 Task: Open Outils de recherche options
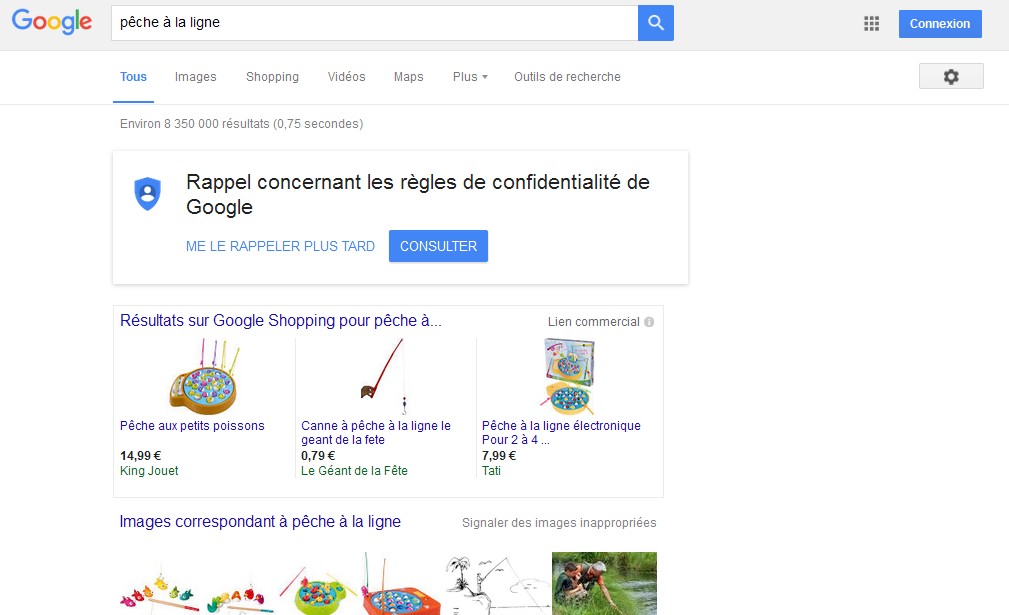click(x=567, y=77)
